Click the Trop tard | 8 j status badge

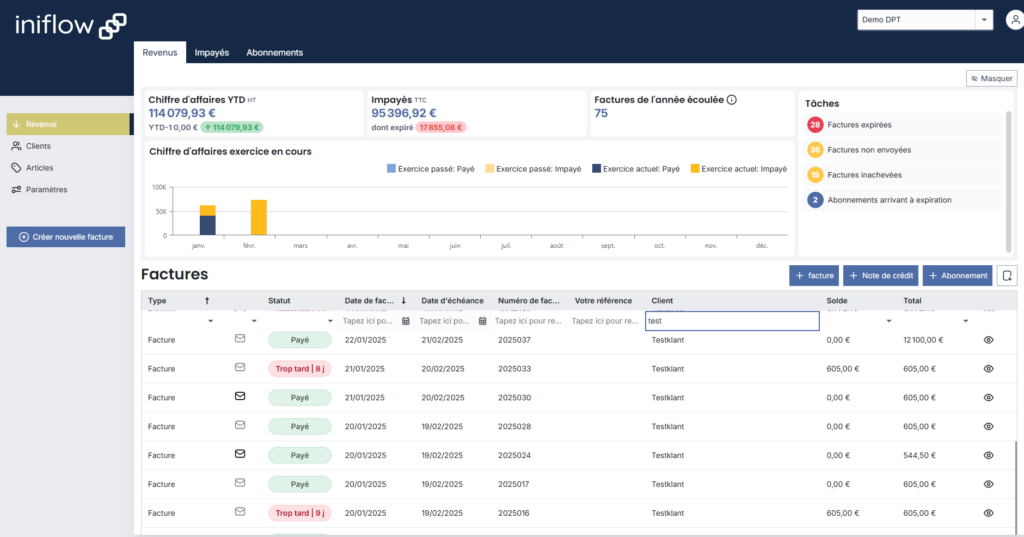300,368
